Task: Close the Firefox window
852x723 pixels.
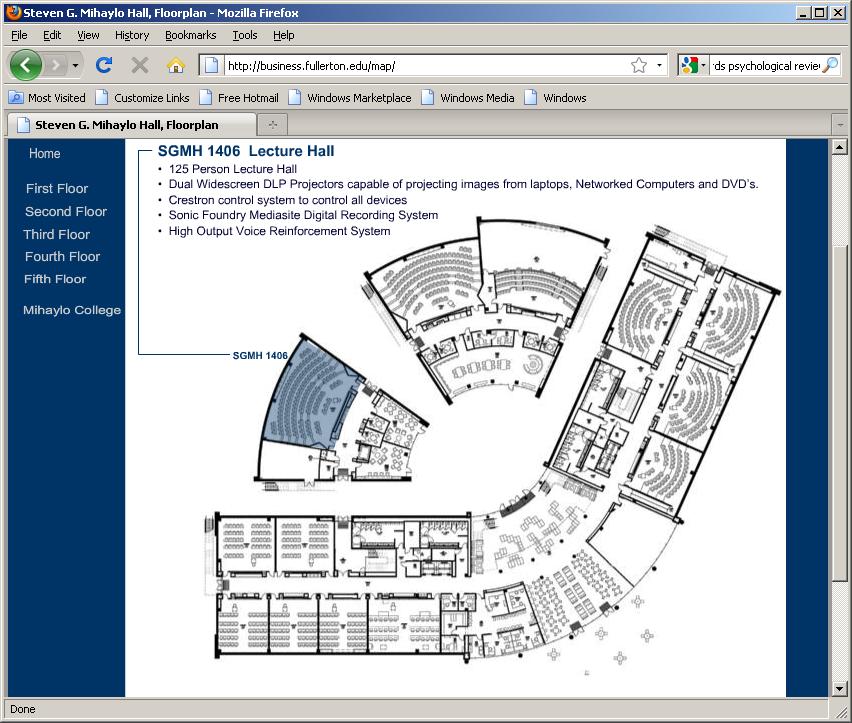Action: (838, 12)
